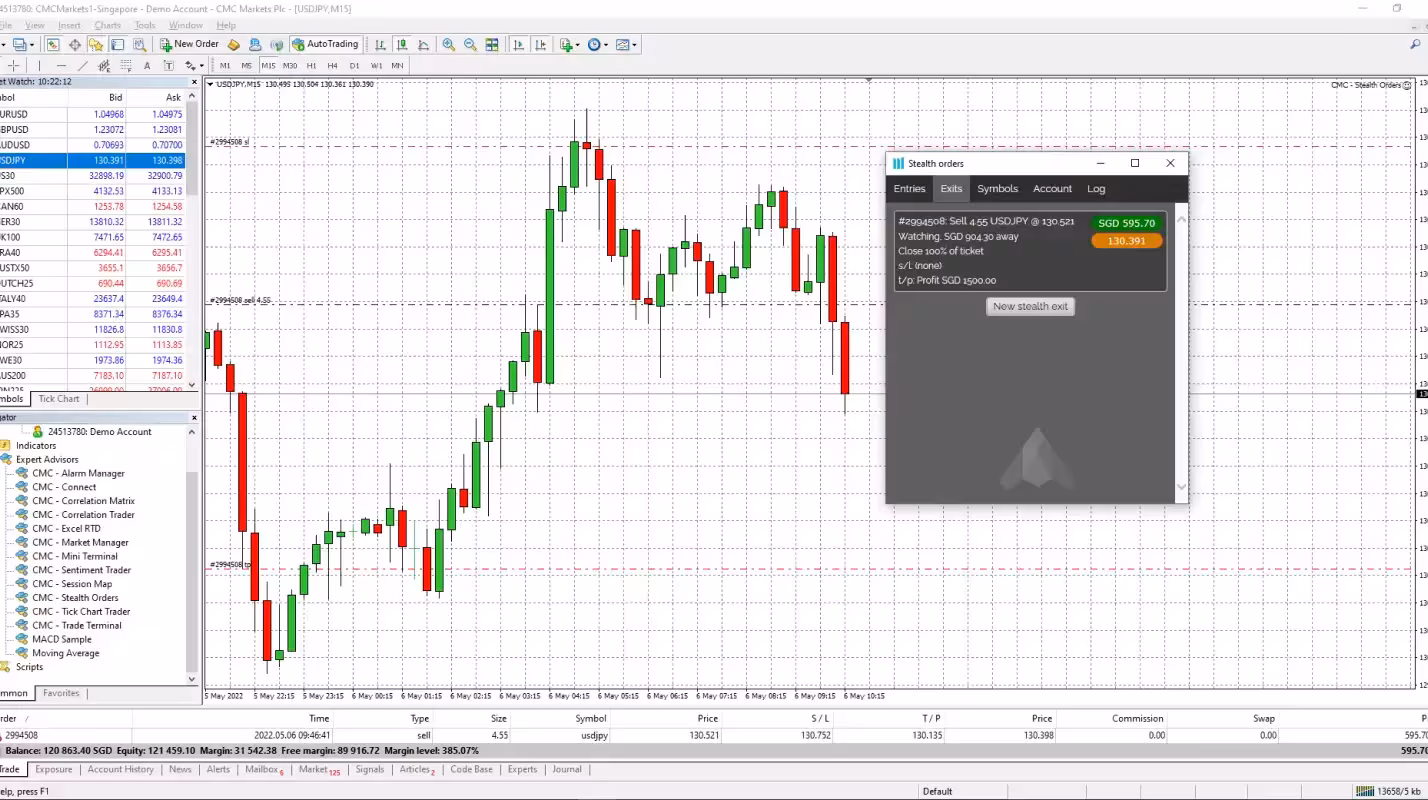Select CMC - Stealth Orders in Navigator
Screen dimensions: 1428x800
pos(75,598)
